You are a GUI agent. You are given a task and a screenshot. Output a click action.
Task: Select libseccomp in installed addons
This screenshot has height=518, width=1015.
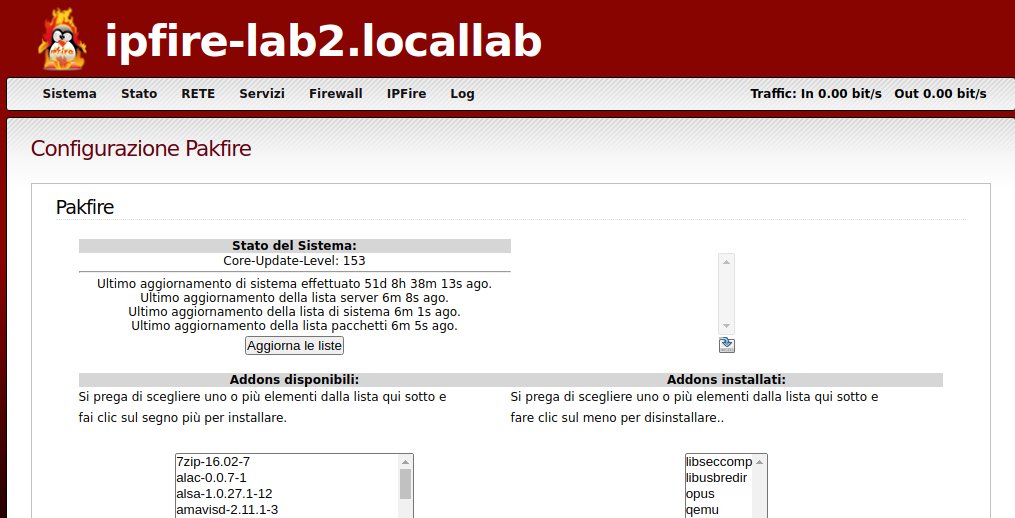(719, 462)
